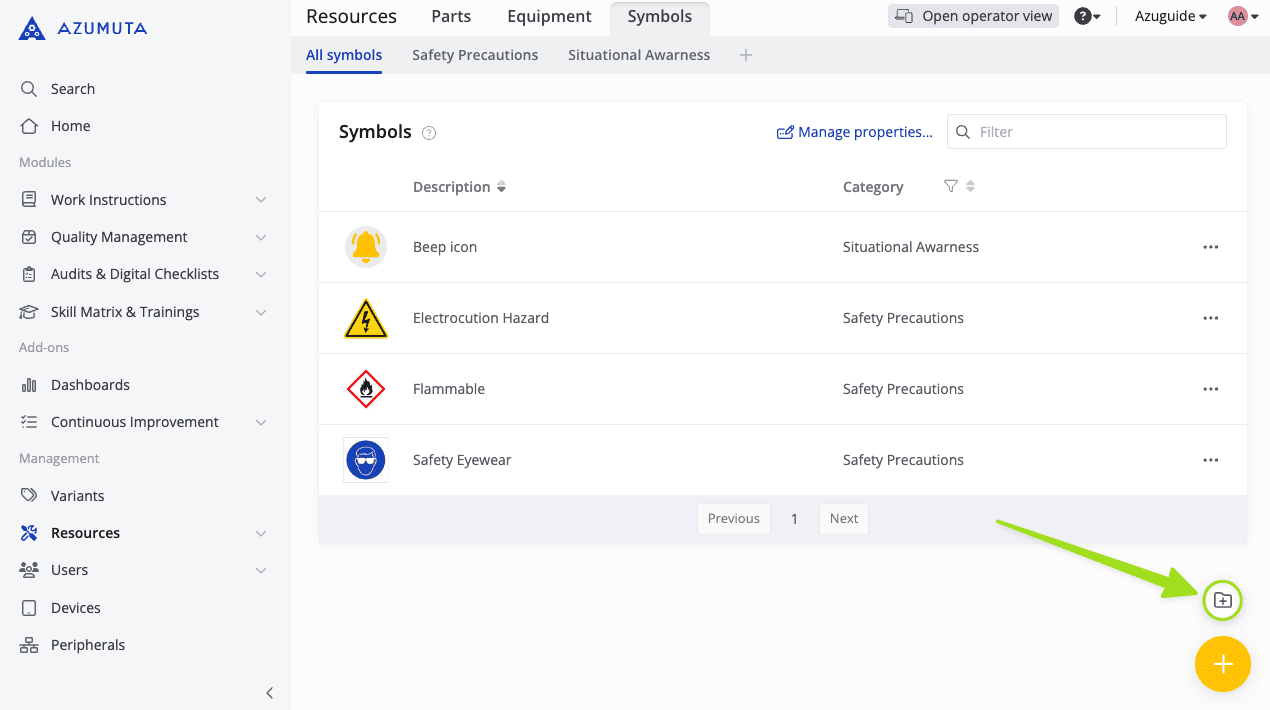Switch to the Equipment tab
1270x710 pixels.
pos(549,16)
